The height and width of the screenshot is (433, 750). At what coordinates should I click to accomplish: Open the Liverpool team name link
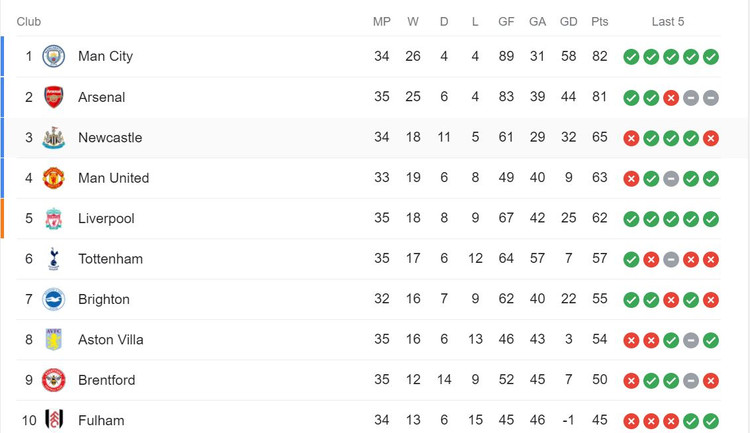pos(106,219)
